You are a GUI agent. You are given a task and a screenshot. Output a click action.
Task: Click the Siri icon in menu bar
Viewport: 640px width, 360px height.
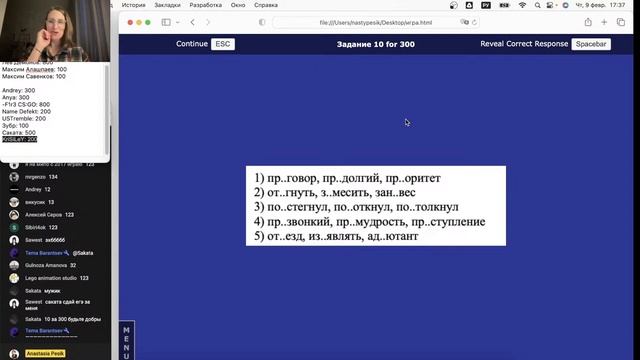[565, 5]
